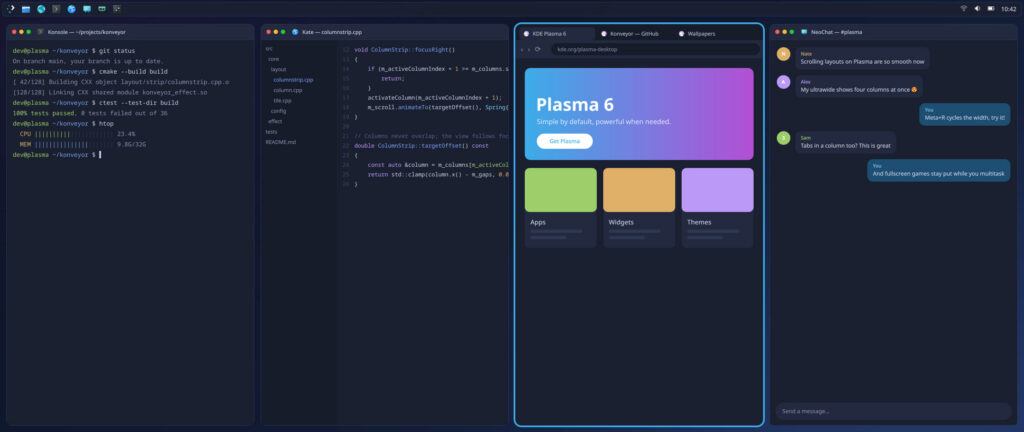Click the Themes card label
The image size is (1024, 432).
click(699, 222)
